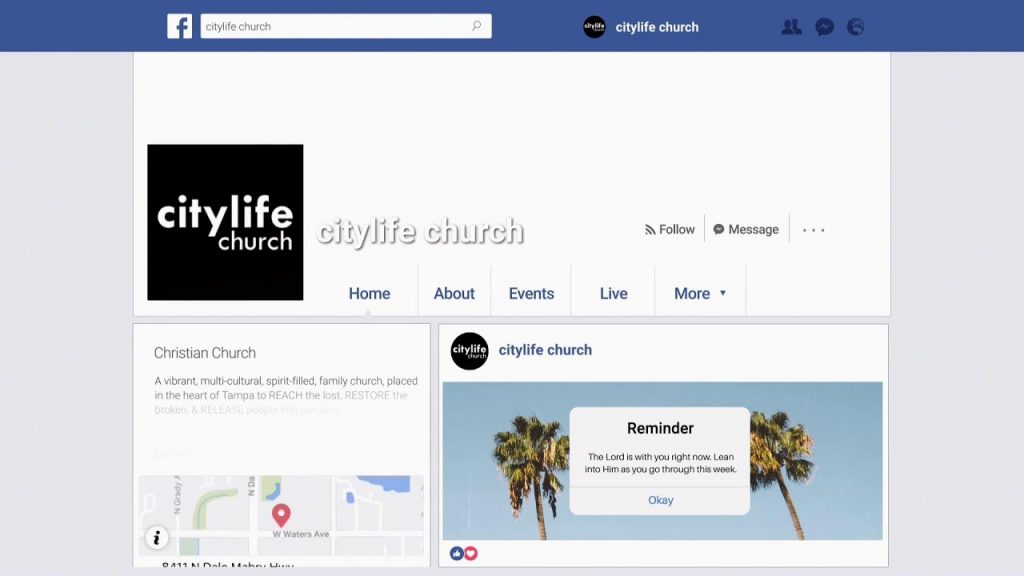Click the like reaction icon under post
This screenshot has width=1024, height=576.
456,554
